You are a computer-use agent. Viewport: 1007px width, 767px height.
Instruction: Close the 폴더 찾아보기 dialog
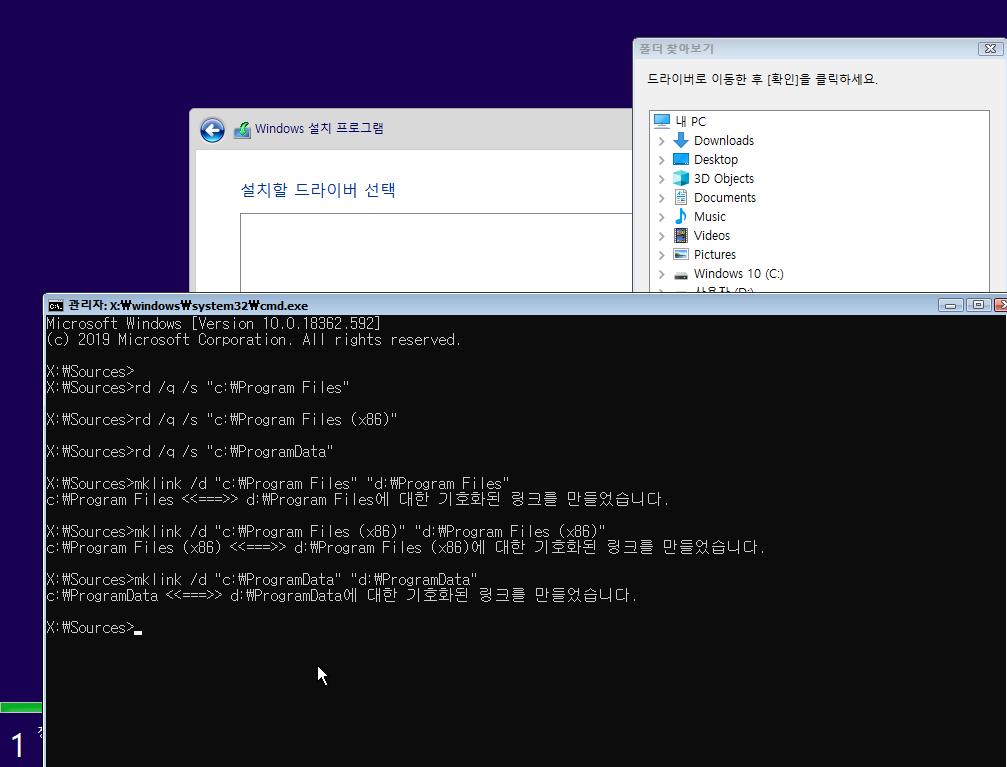(990, 49)
